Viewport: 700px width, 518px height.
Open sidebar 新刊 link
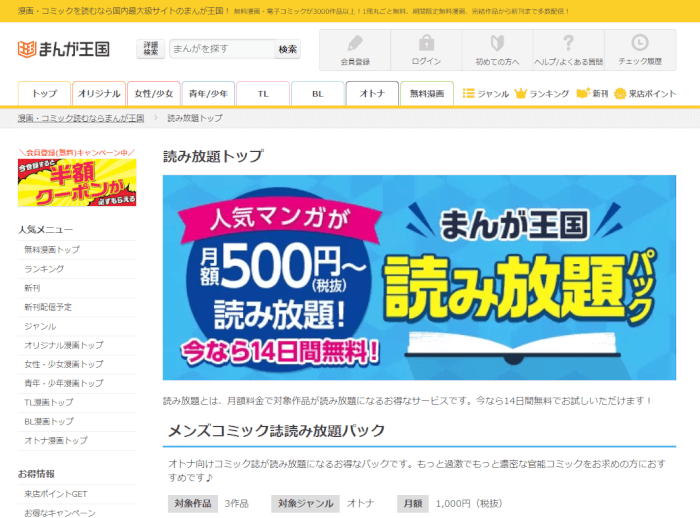pyautogui.click(x=32, y=288)
